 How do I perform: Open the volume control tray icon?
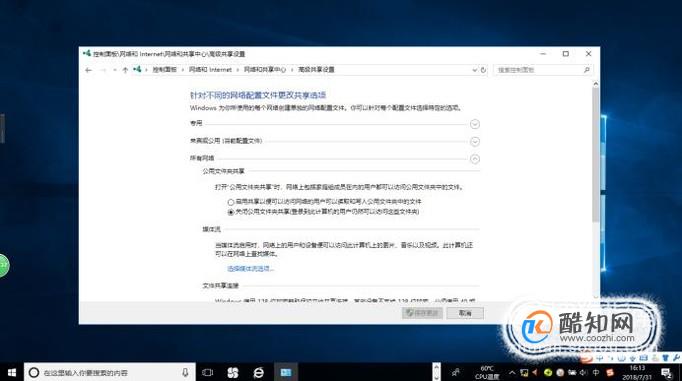point(583,373)
